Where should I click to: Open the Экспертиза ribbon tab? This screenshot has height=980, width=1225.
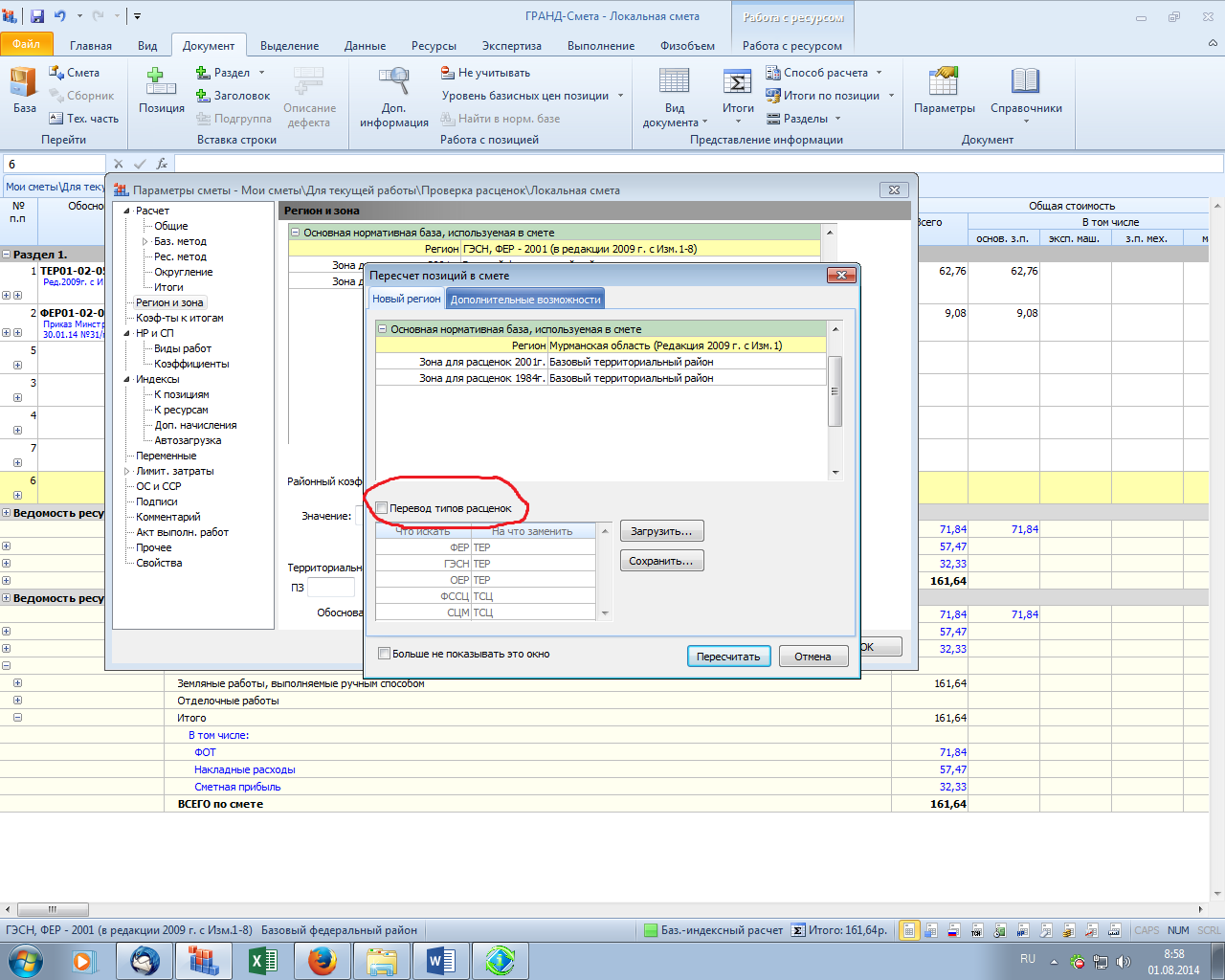pos(511,45)
